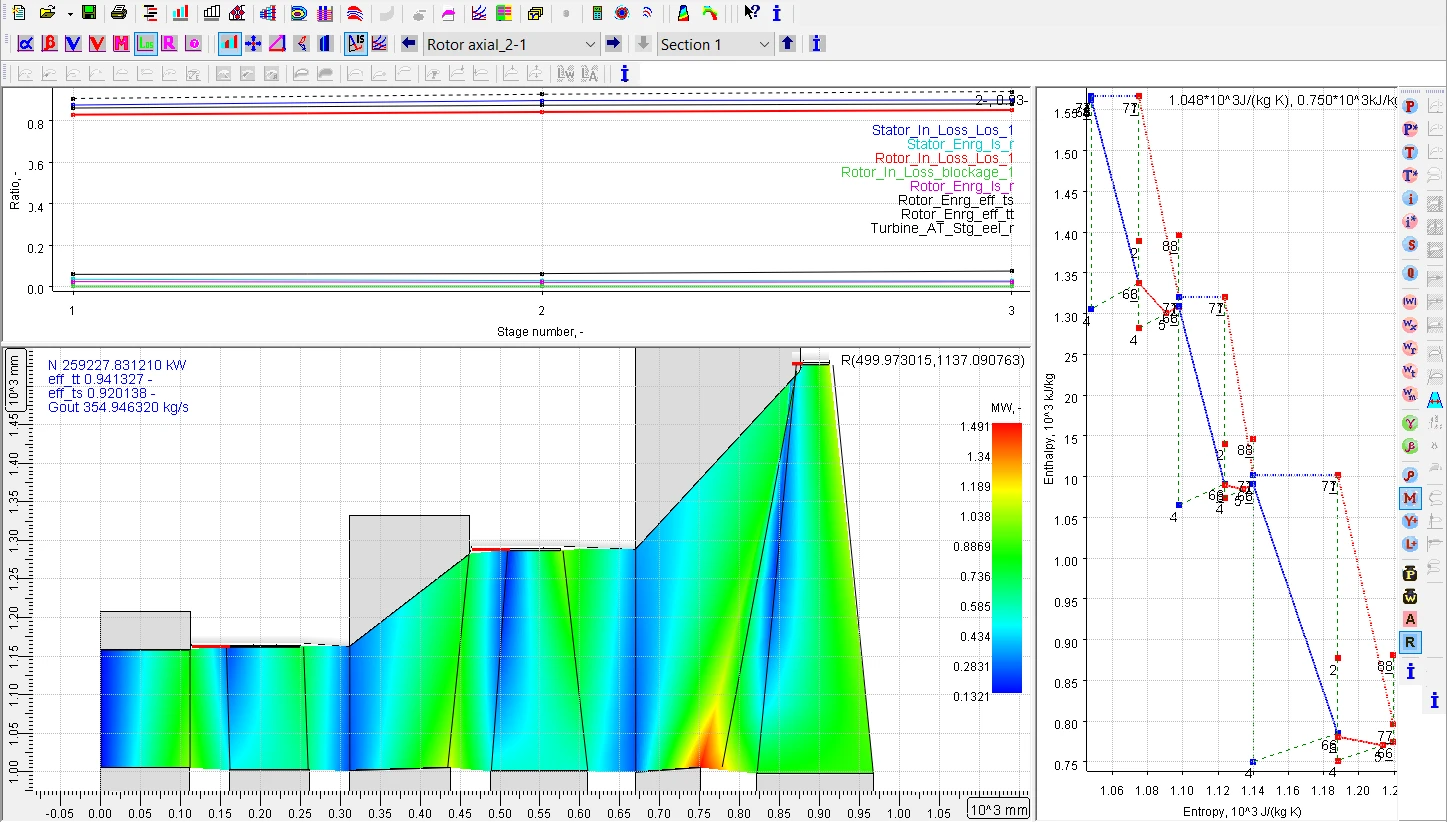The height and width of the screenshot is (822, 1447).
Task: Toggle the R button in right sidebar
Action: 1410,642
